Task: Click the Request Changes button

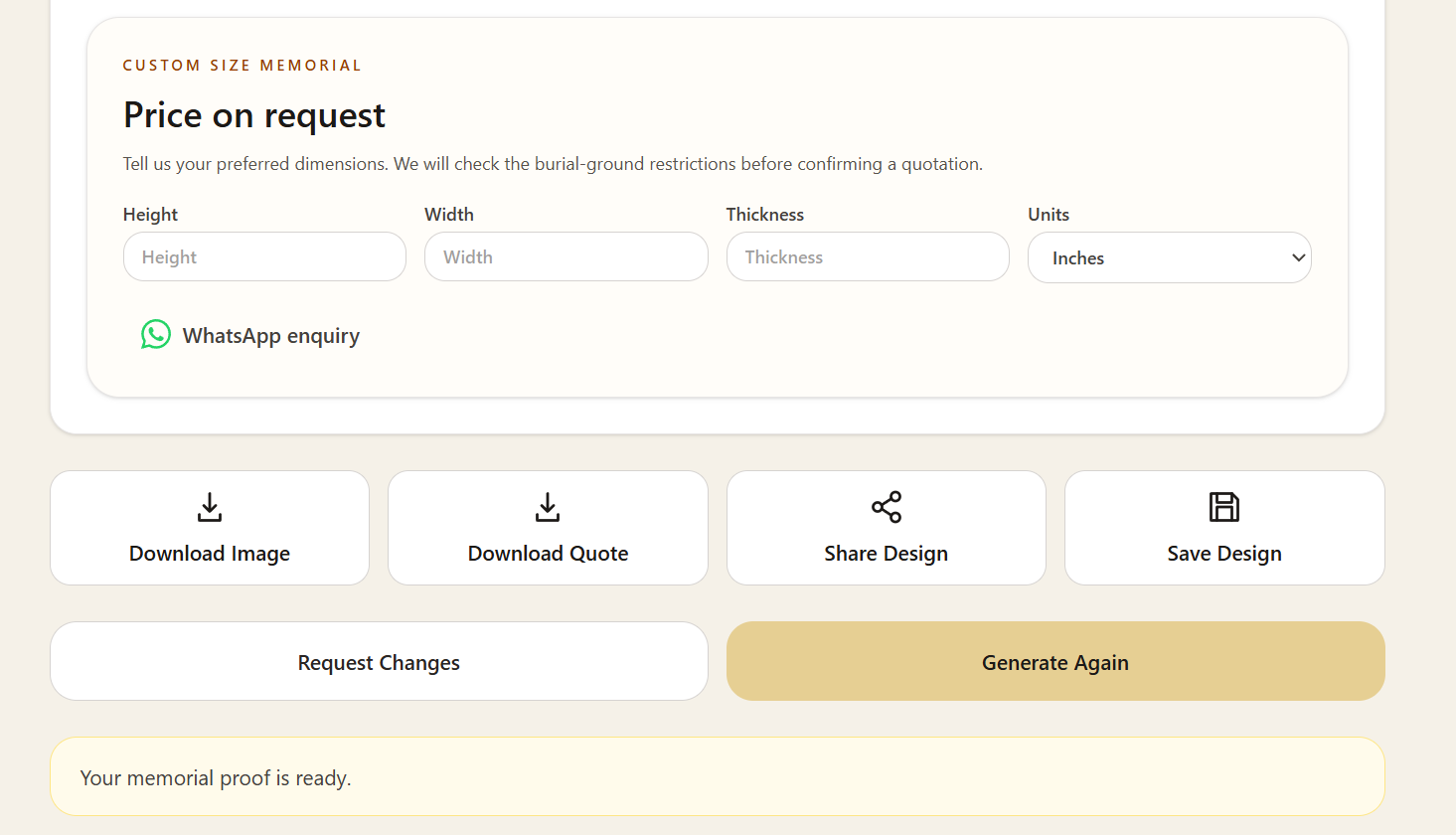Action: (379, 661)
